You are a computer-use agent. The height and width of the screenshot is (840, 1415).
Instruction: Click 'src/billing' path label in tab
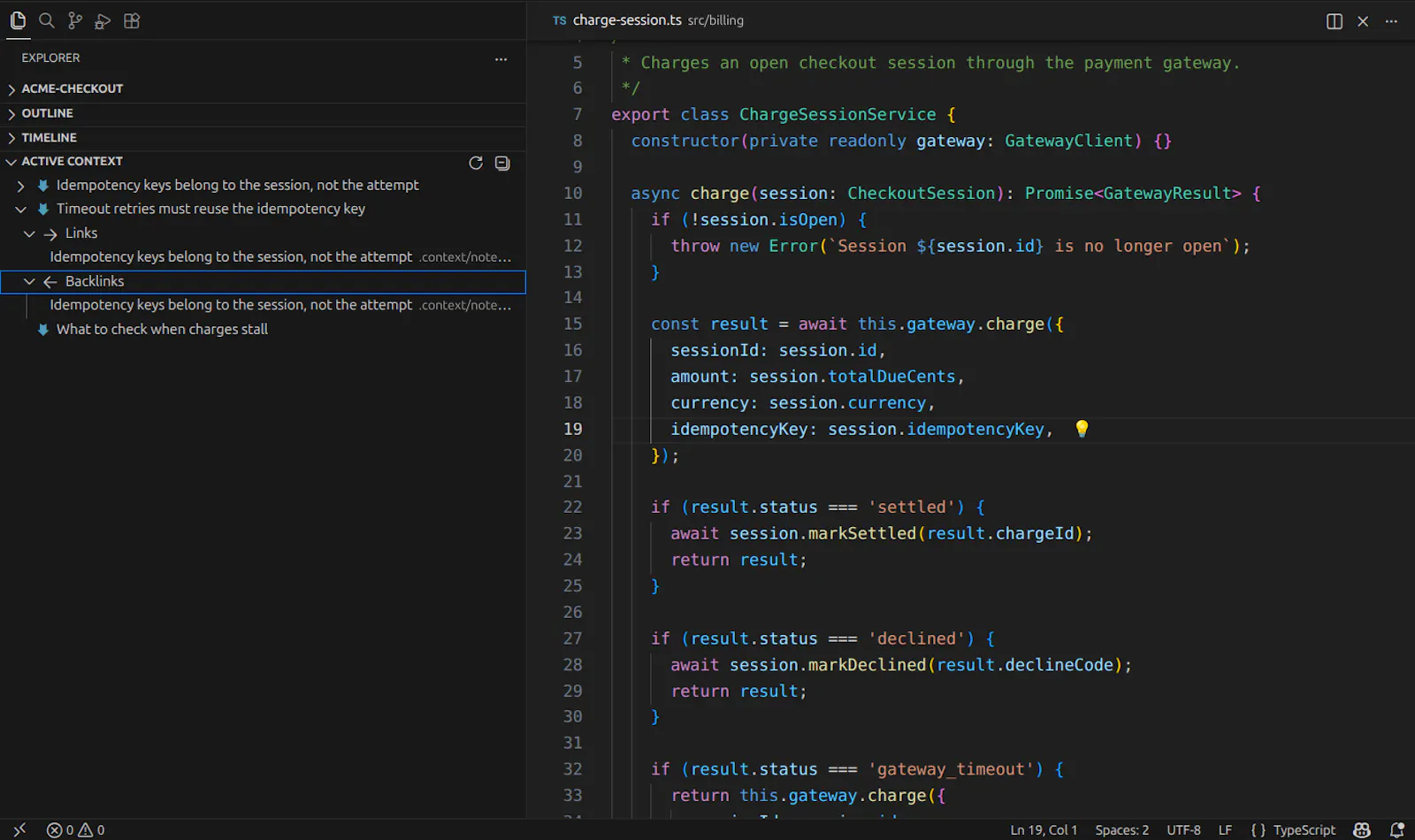[x=715, y=20]
